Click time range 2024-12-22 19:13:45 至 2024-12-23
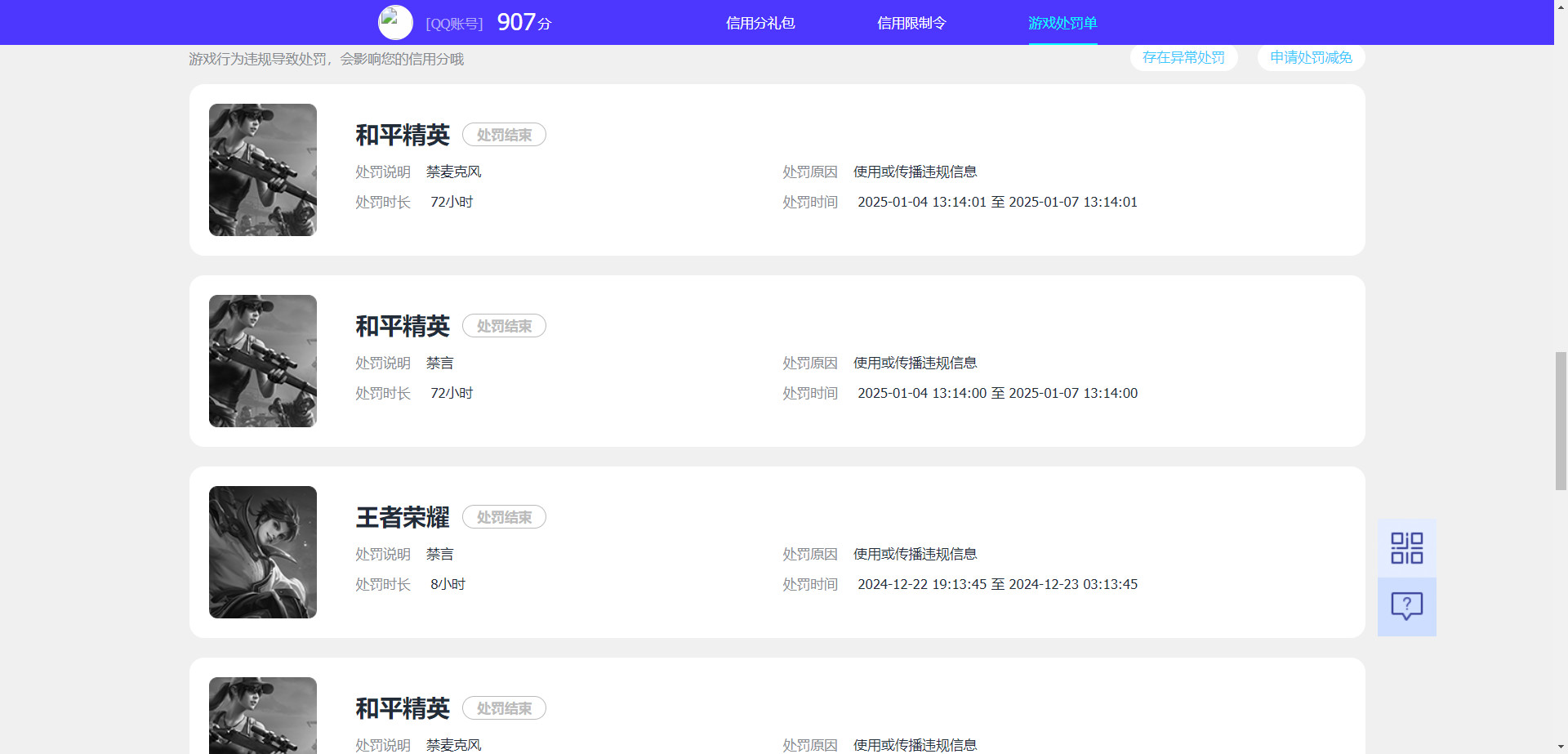Screen dimensions: 1568x754 [x=997, y=584]
